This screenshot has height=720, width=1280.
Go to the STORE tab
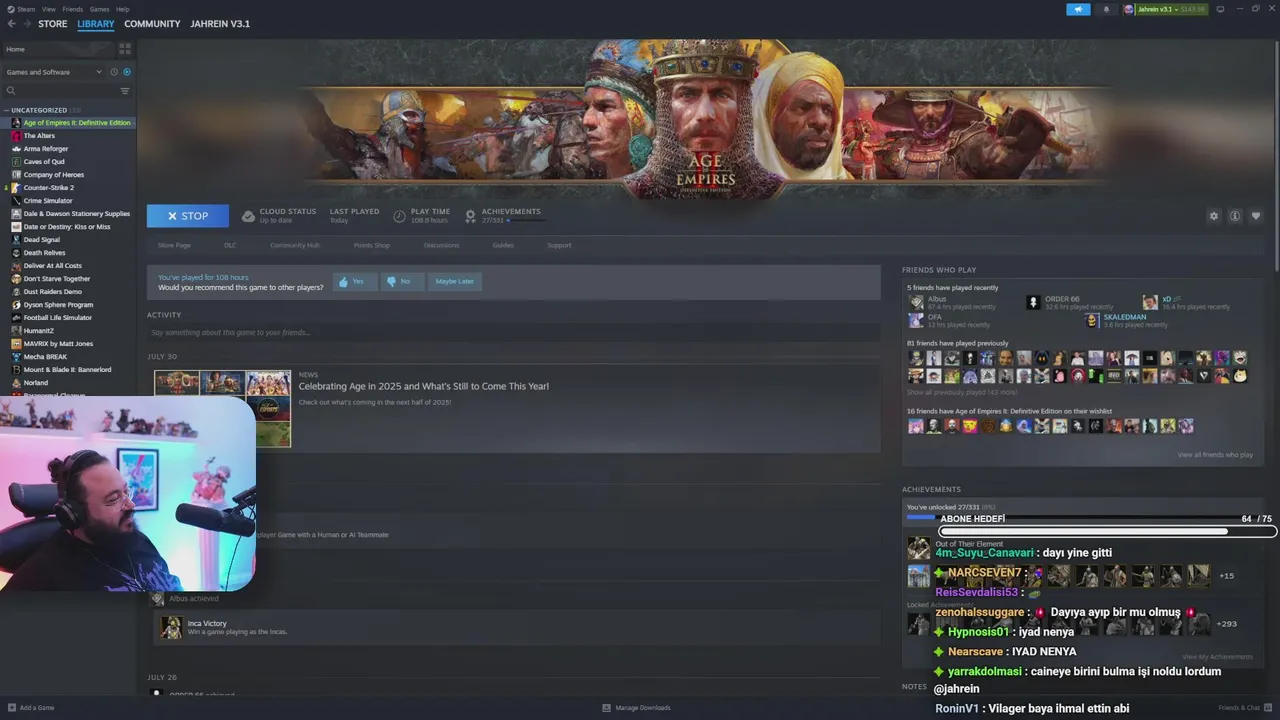53,24
